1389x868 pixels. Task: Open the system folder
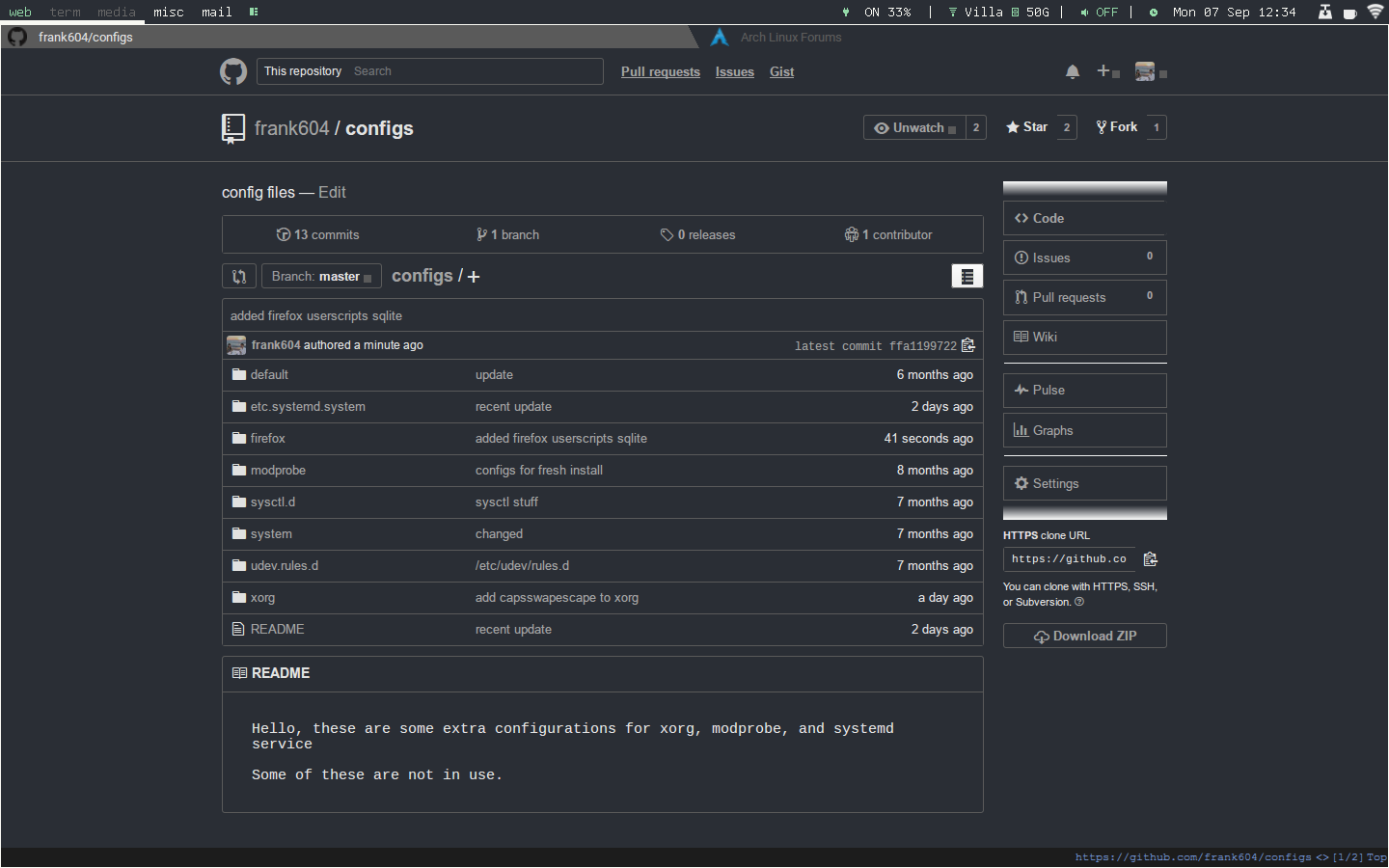[x=271, y=533]
